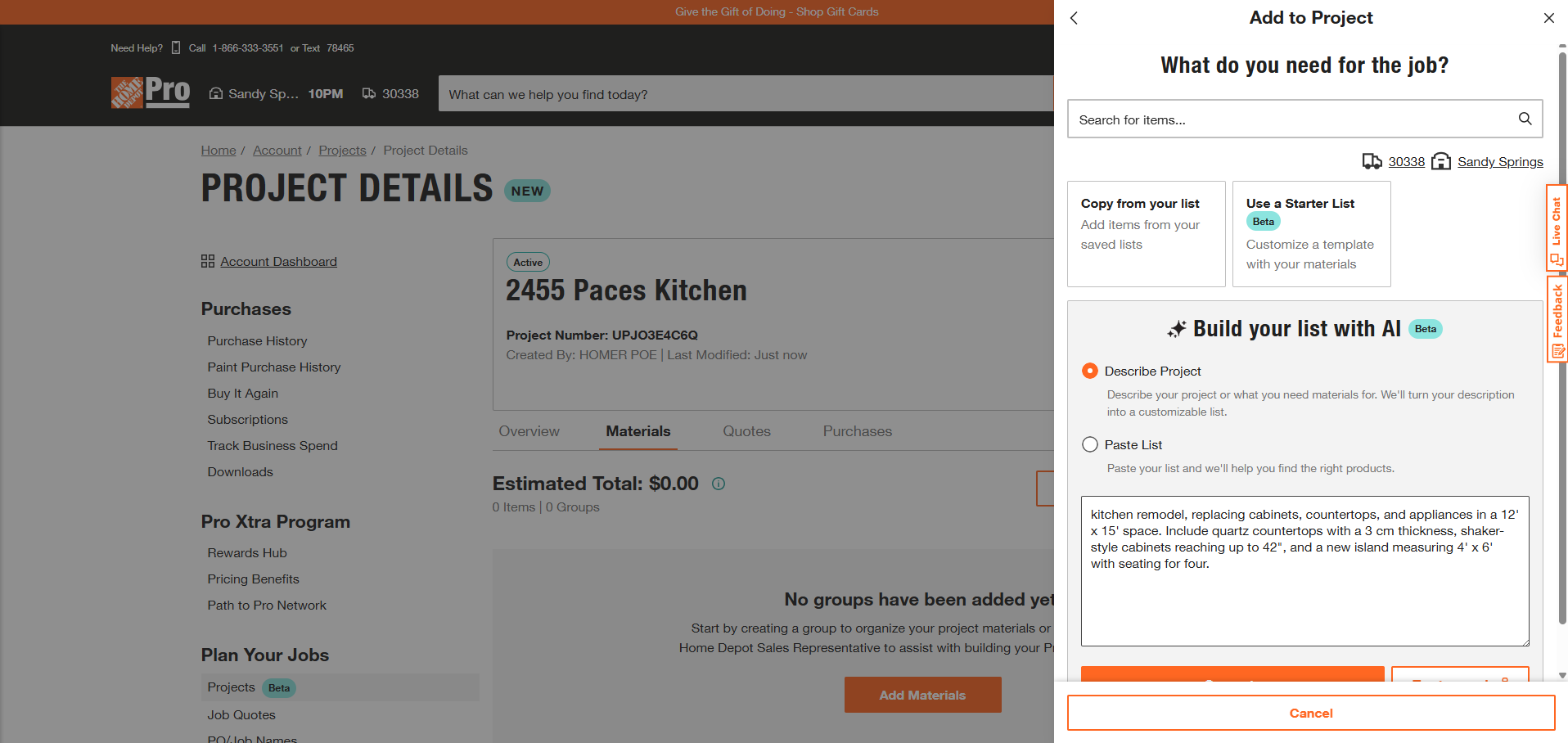Choose the Use a Starter List card

coord(1311,233)
